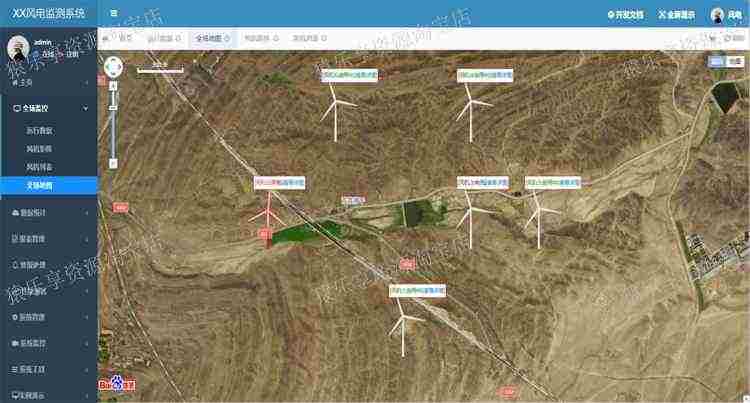The height and width of the screenshot is (403, 750).
Task: Click the red alarm wind turbine marker
Action: pos(268,219)
